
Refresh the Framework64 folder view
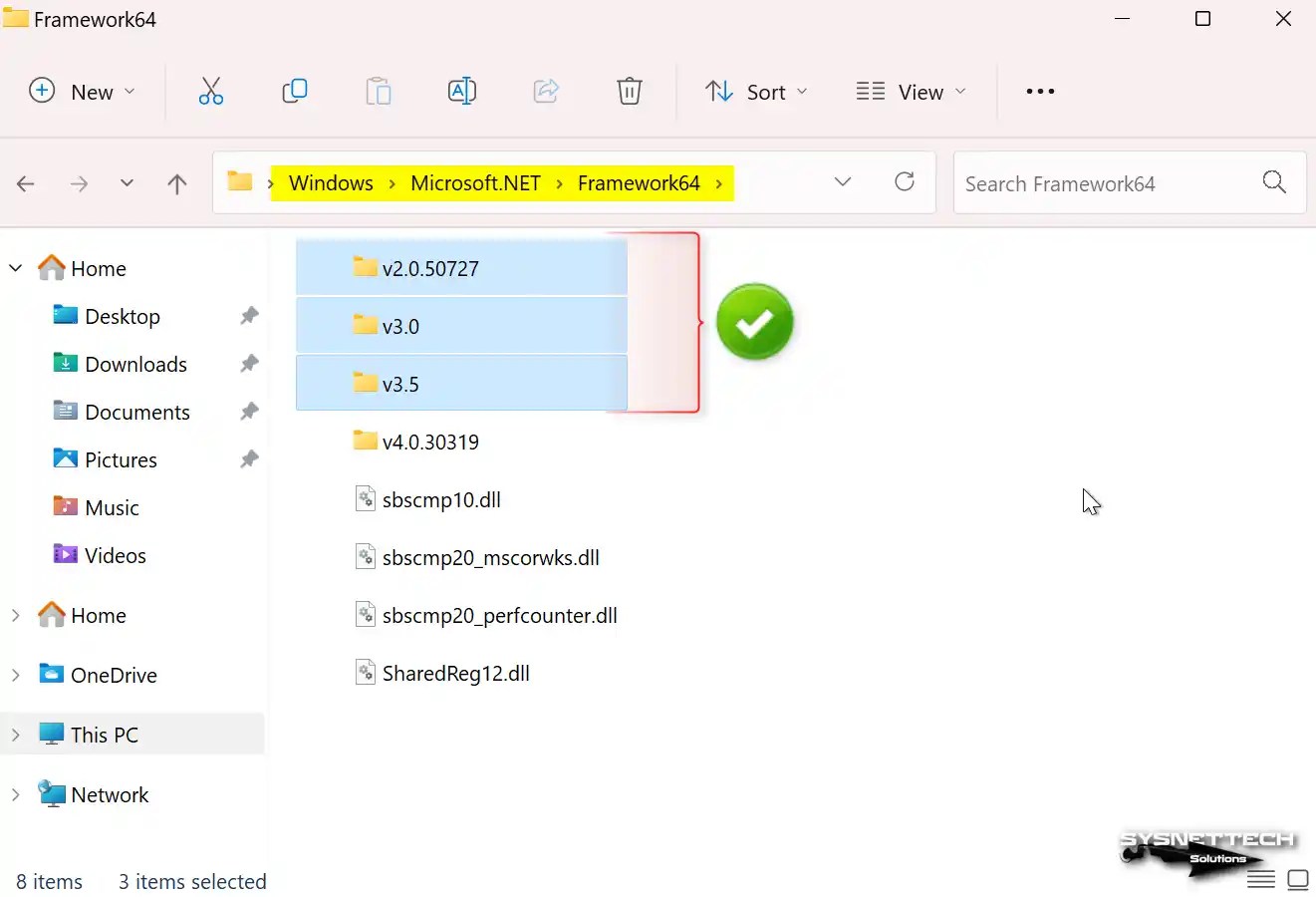tap(905, 181)
